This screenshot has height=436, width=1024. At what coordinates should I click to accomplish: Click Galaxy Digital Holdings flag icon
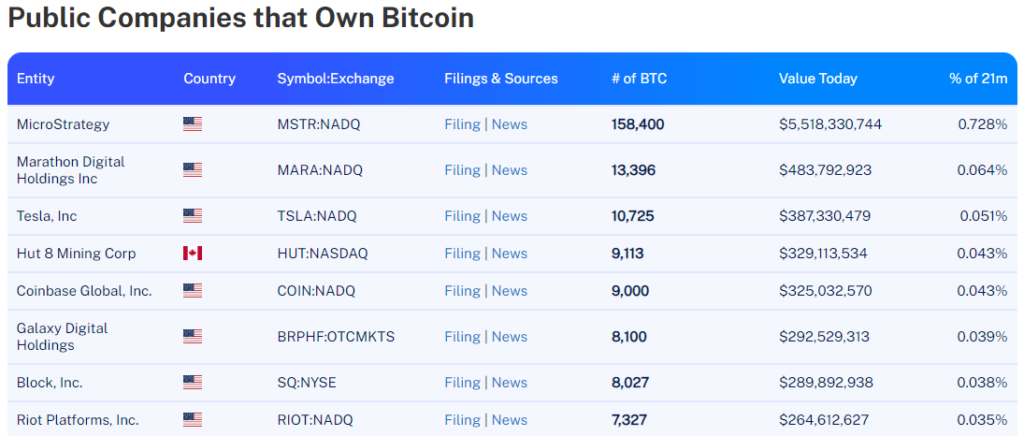[192, 337]
